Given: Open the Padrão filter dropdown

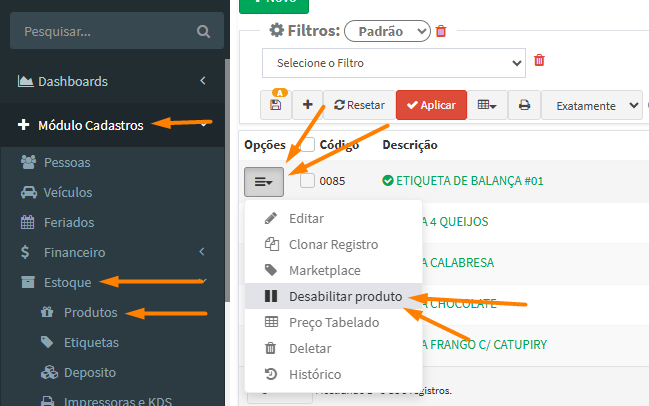Looking at the screenshot, I should coord(387,31).
